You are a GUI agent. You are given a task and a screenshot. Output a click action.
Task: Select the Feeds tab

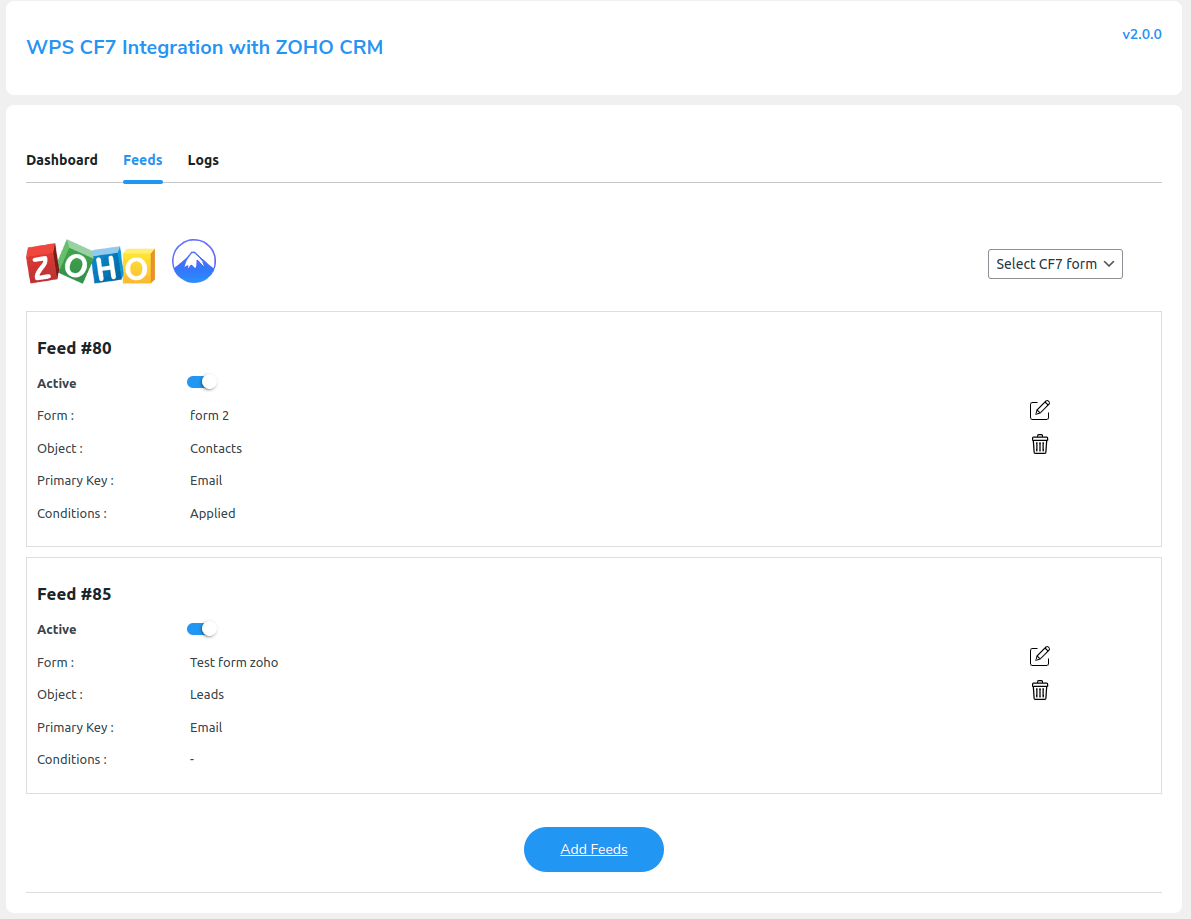tap(142, 160)
